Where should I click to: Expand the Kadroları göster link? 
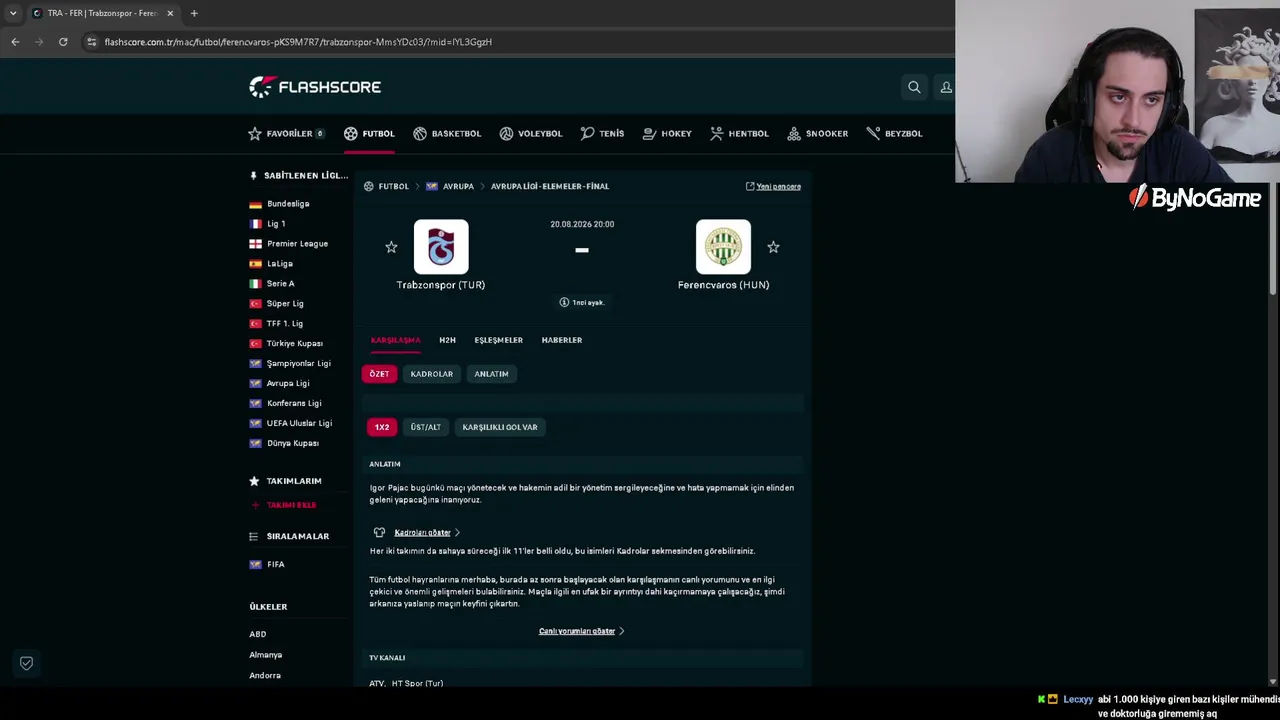(422, 533)
